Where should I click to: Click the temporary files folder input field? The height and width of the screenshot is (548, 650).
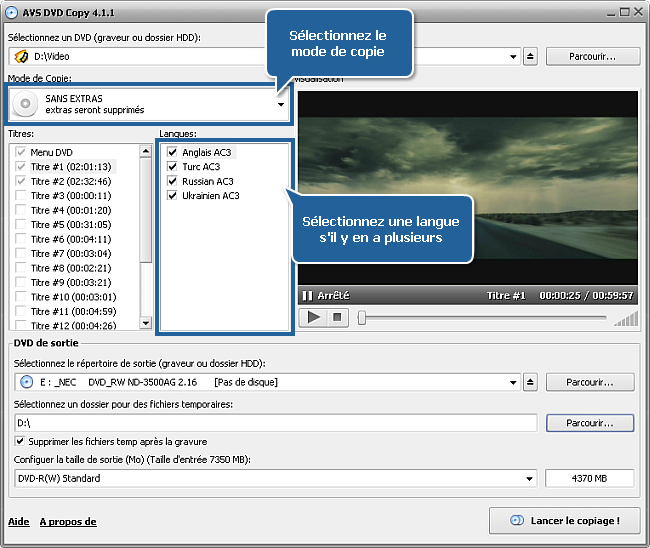[x=276, y=423]
